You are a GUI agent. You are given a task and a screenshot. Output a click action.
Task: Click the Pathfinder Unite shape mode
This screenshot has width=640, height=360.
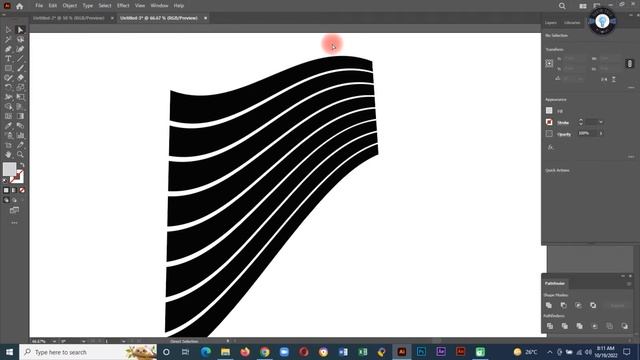(549, 305)
